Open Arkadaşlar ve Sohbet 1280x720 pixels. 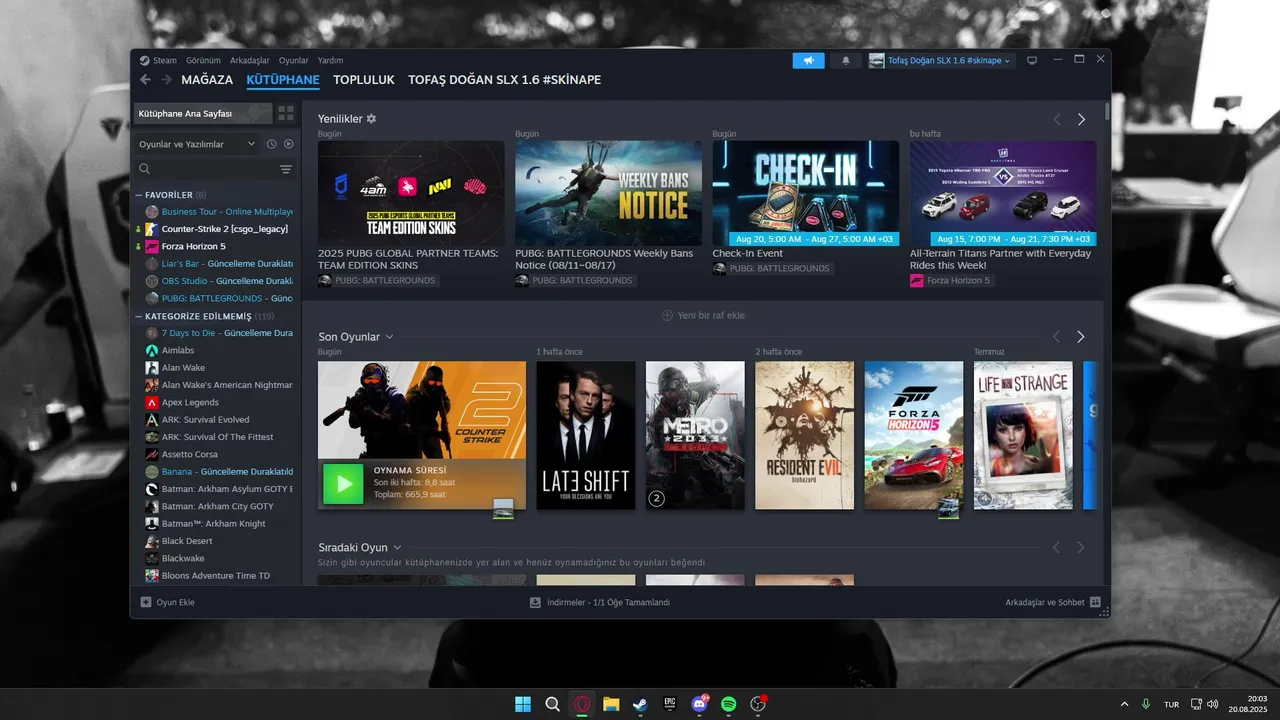click(x=1053, y=603)
